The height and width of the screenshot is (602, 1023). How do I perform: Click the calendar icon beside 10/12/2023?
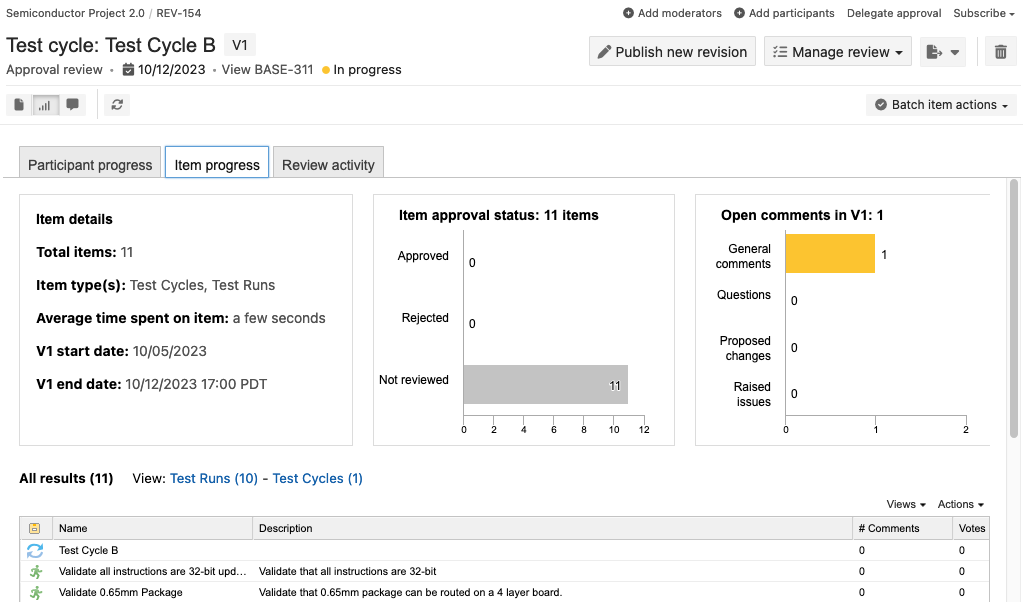coord(129,69)
